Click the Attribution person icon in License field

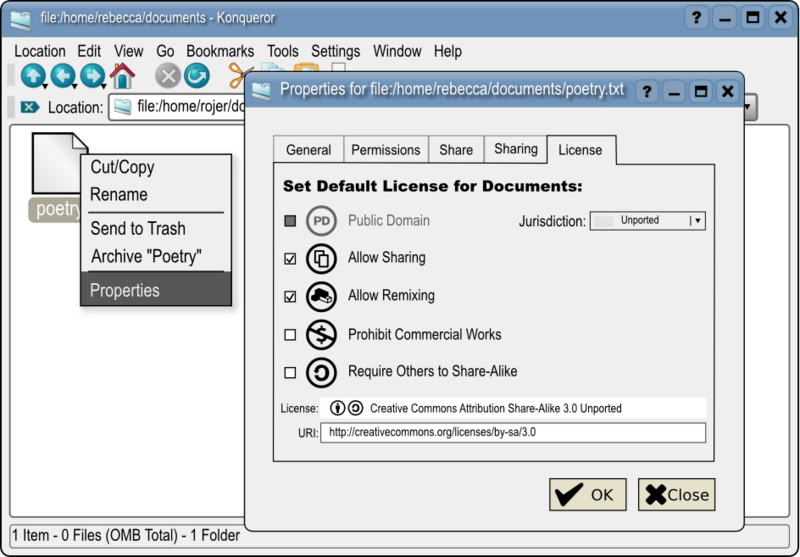(x=337, y=408)
